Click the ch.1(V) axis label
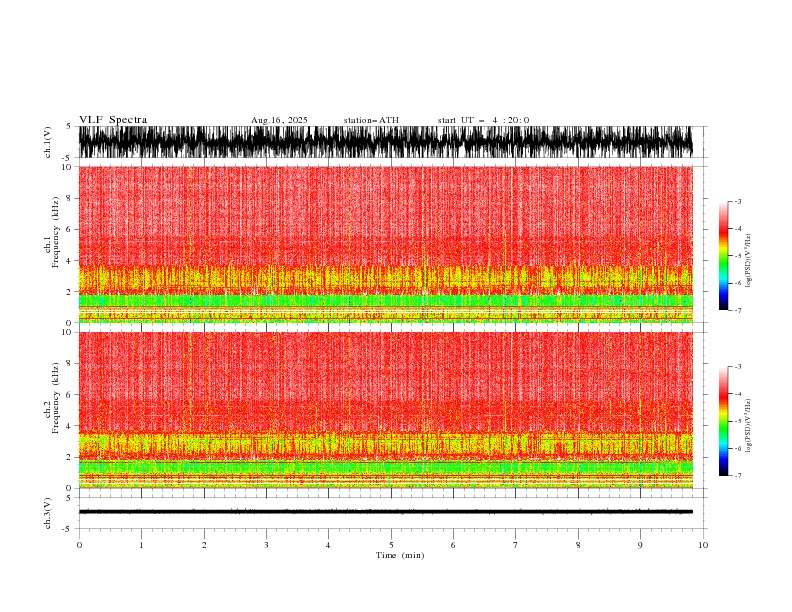This screenshot has width=792, height=612. point(48,142)
